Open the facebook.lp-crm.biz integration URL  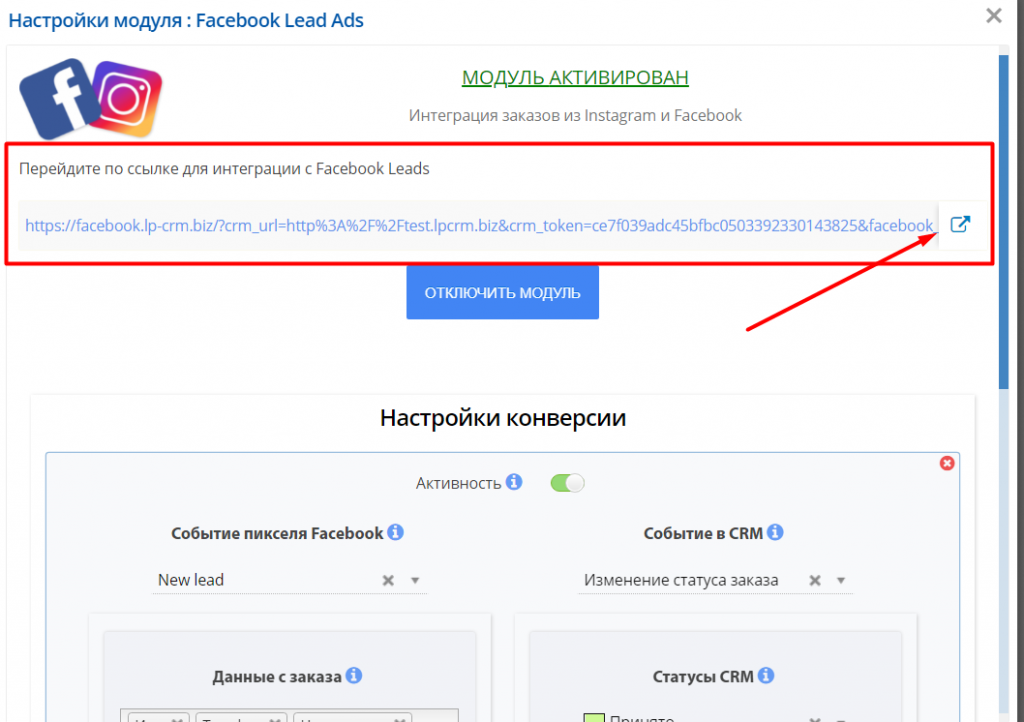coord(479,225)
